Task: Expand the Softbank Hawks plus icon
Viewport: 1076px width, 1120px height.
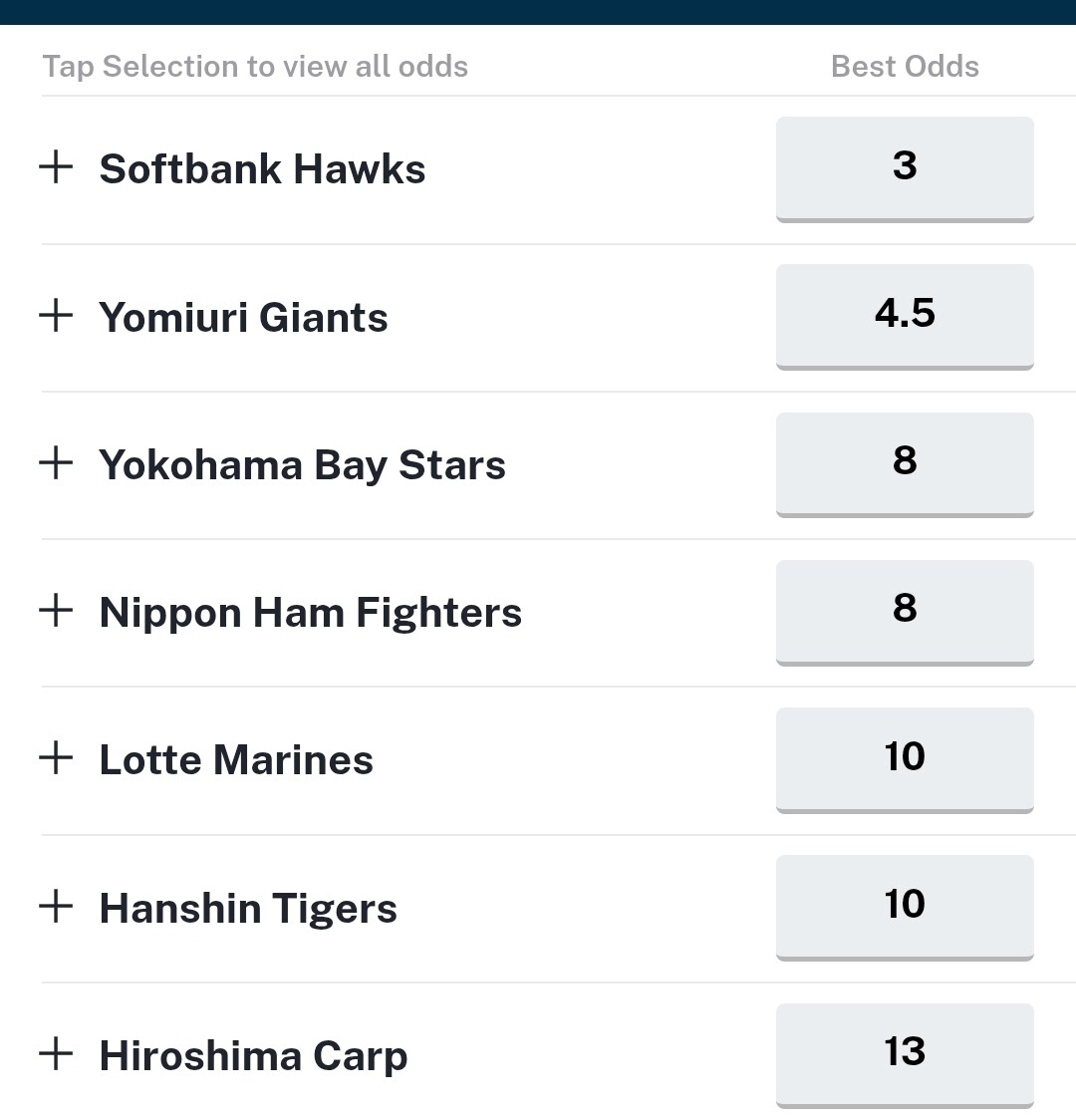Action: (56, 167)
